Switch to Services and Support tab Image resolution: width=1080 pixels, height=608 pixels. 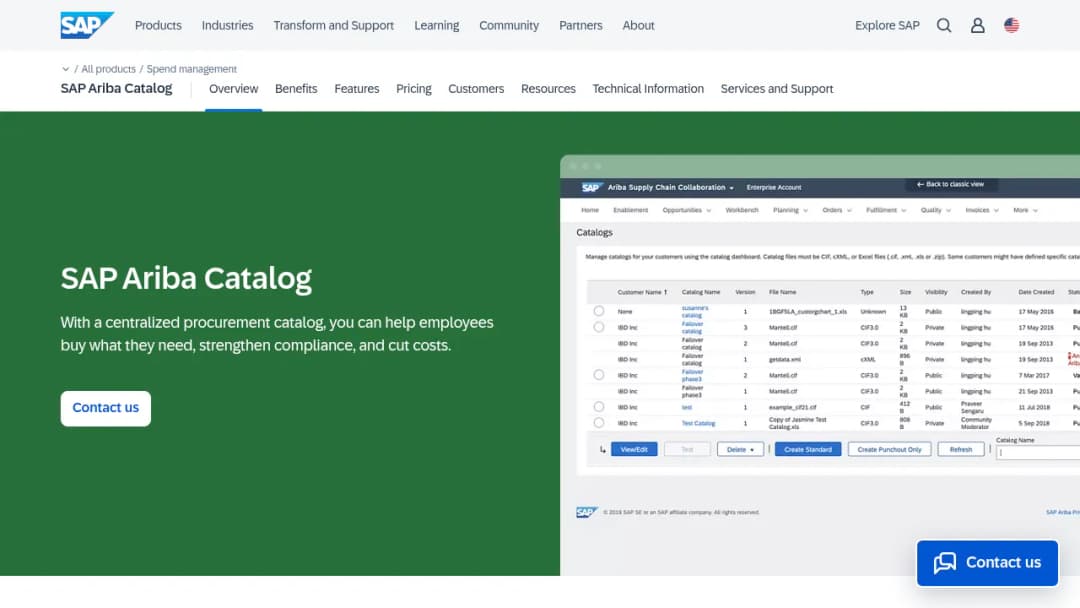[x=777, y=89]
